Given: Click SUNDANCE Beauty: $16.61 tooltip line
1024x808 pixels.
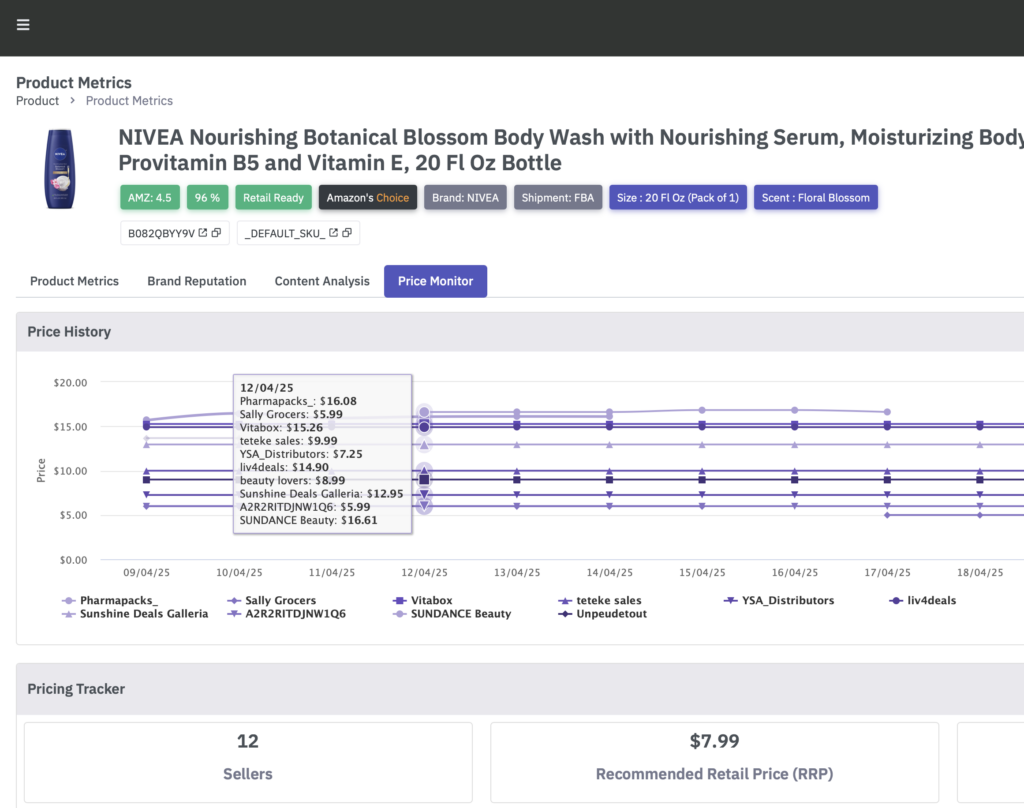Looking at the screenshot, I should [308, 520].
